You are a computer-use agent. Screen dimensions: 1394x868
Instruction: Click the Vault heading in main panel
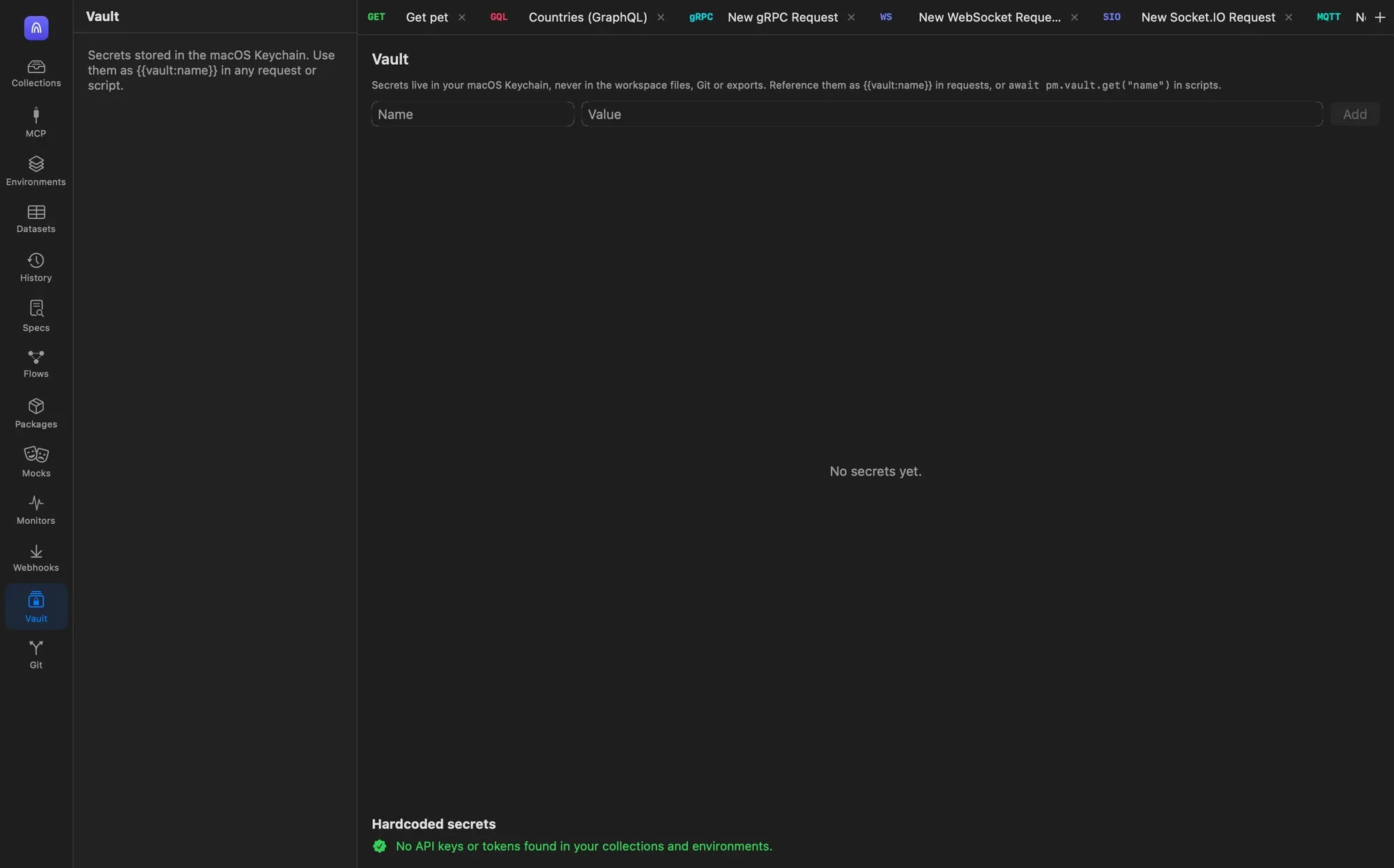pos(390,59)
